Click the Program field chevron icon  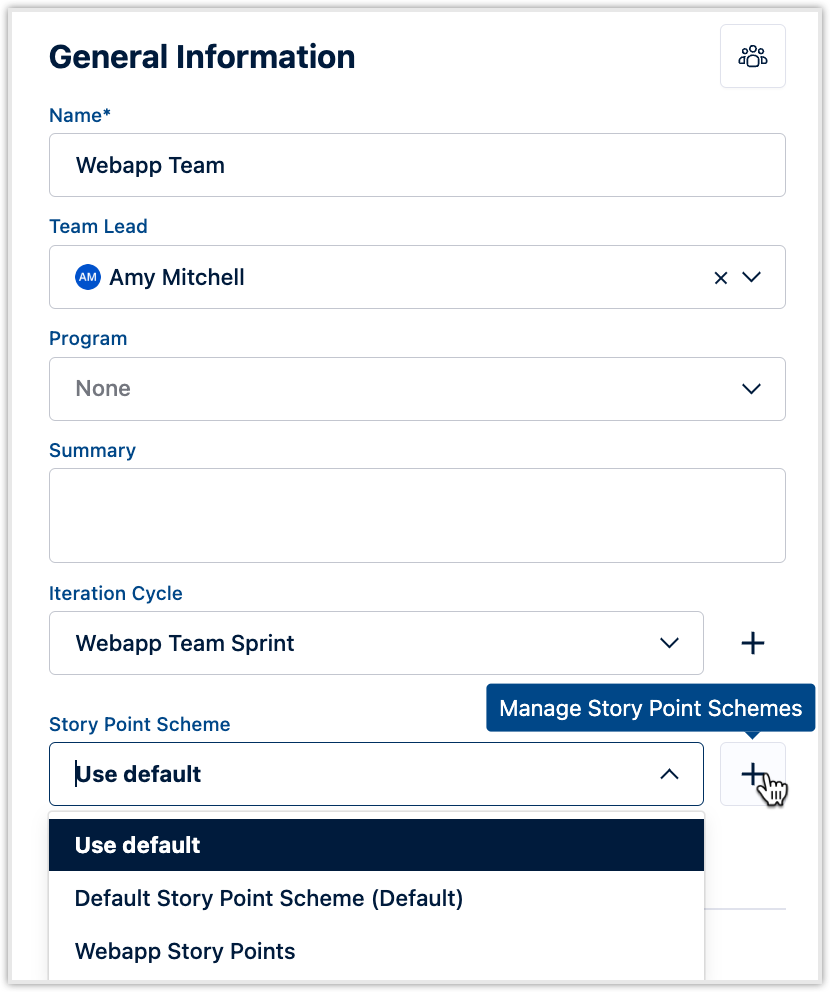coord(751,389)
